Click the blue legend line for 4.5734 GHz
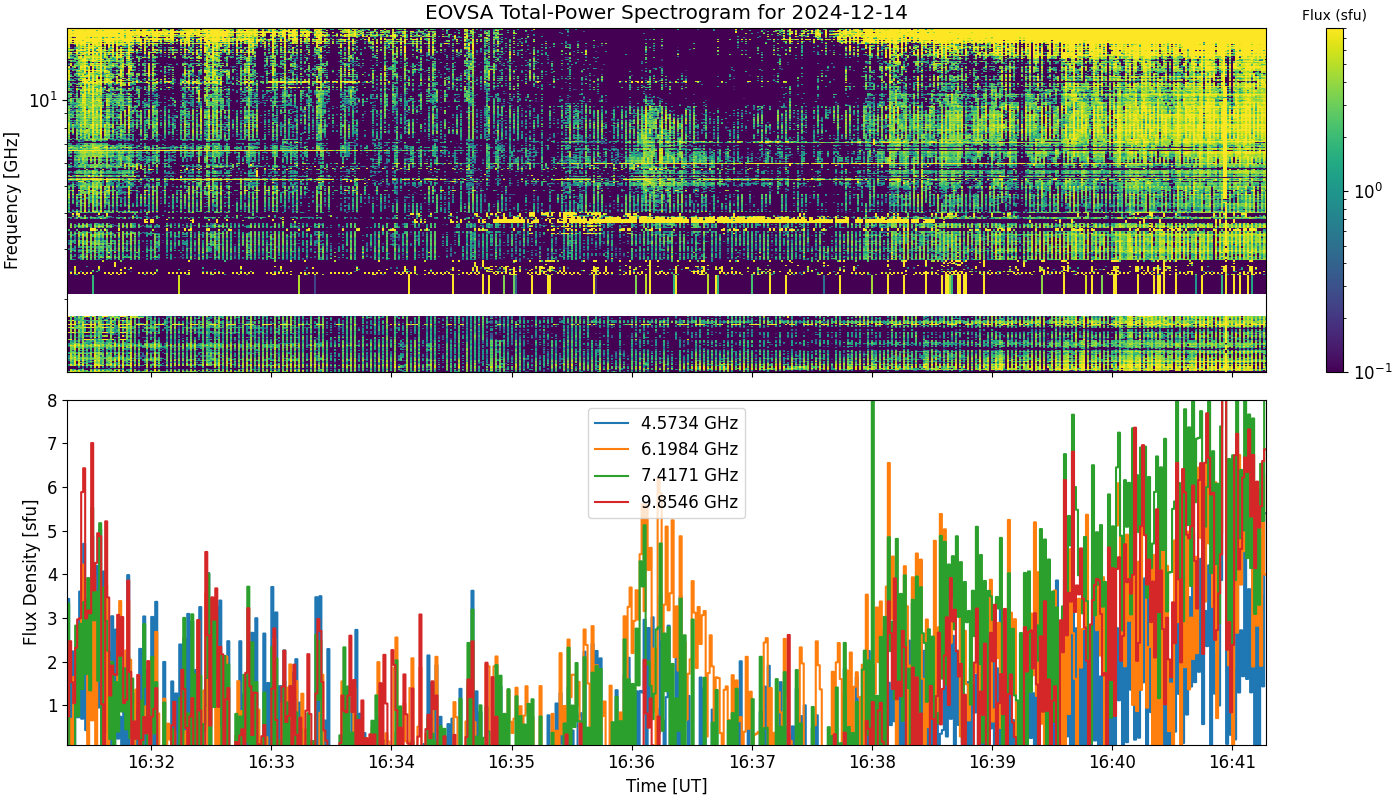The height and width of the screenshot is (800, 1400). click(613, 422)
